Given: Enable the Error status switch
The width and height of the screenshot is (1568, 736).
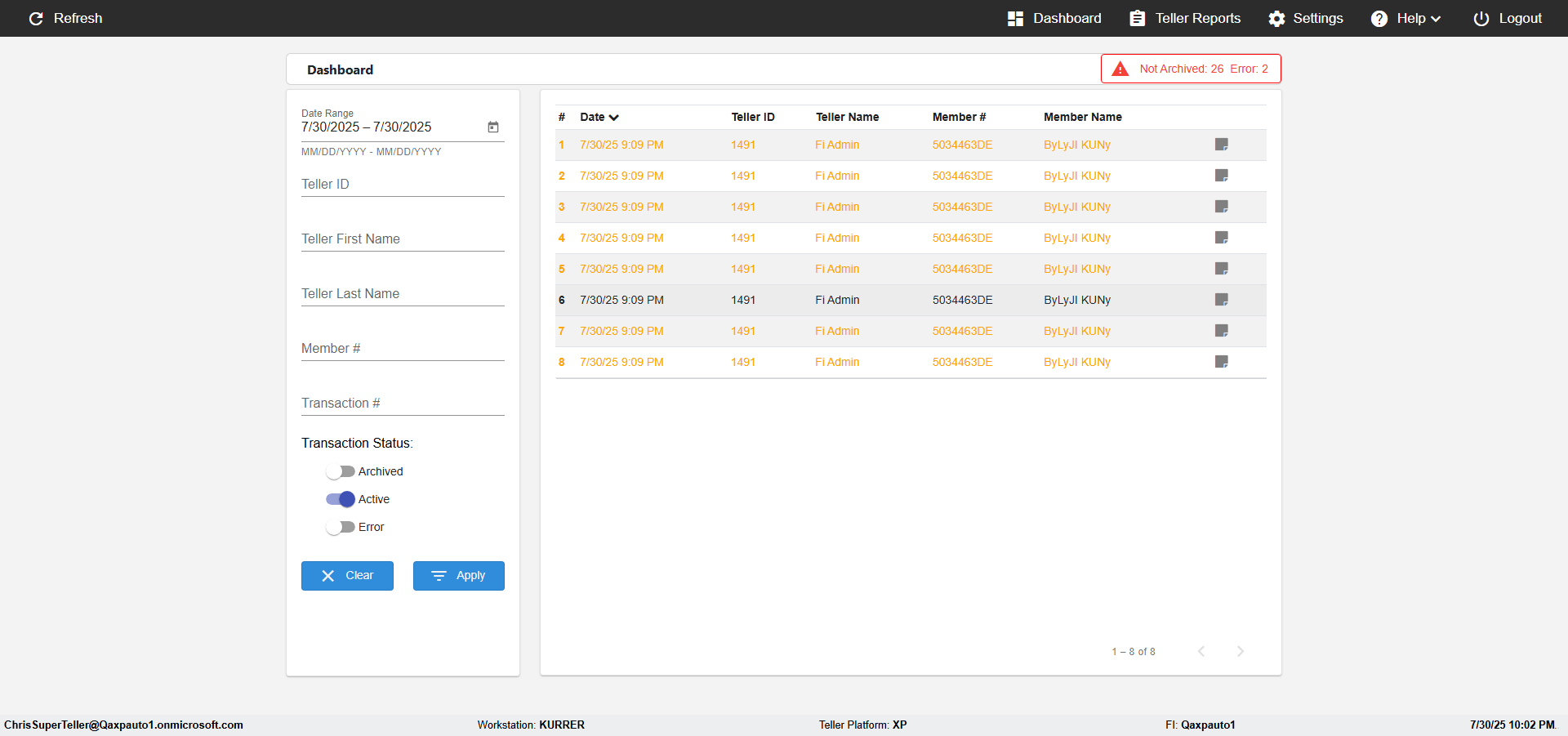Looking at the screenshot, I should pos(340,527).
